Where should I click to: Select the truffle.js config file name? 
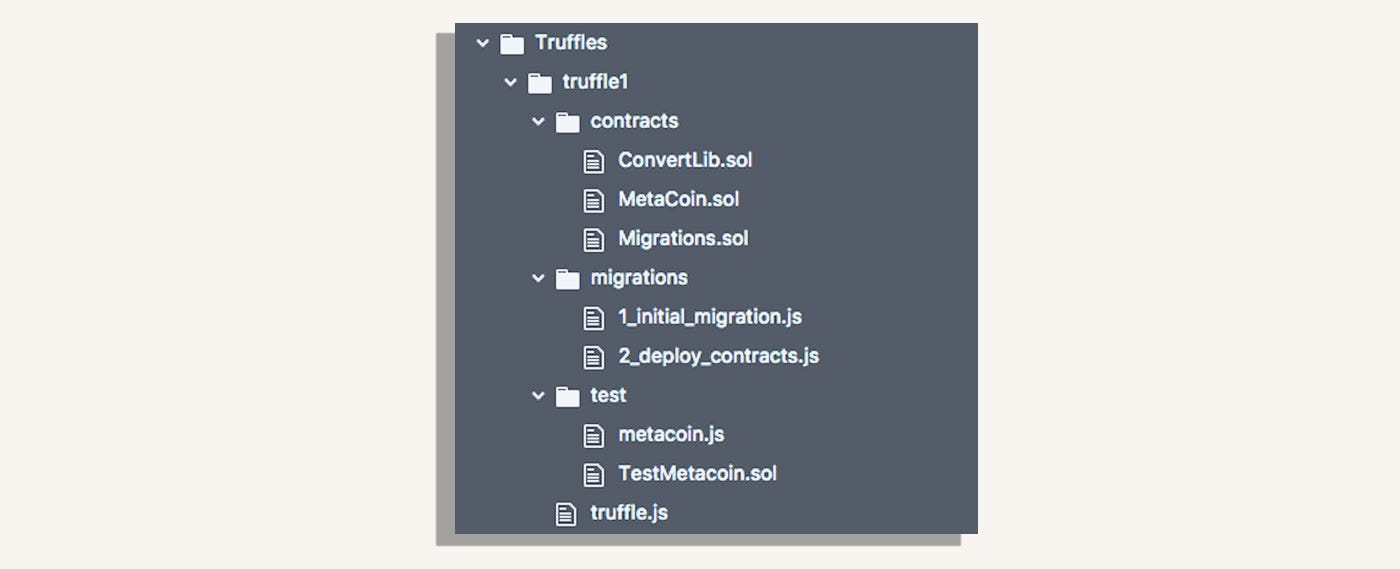click(629, 513)
